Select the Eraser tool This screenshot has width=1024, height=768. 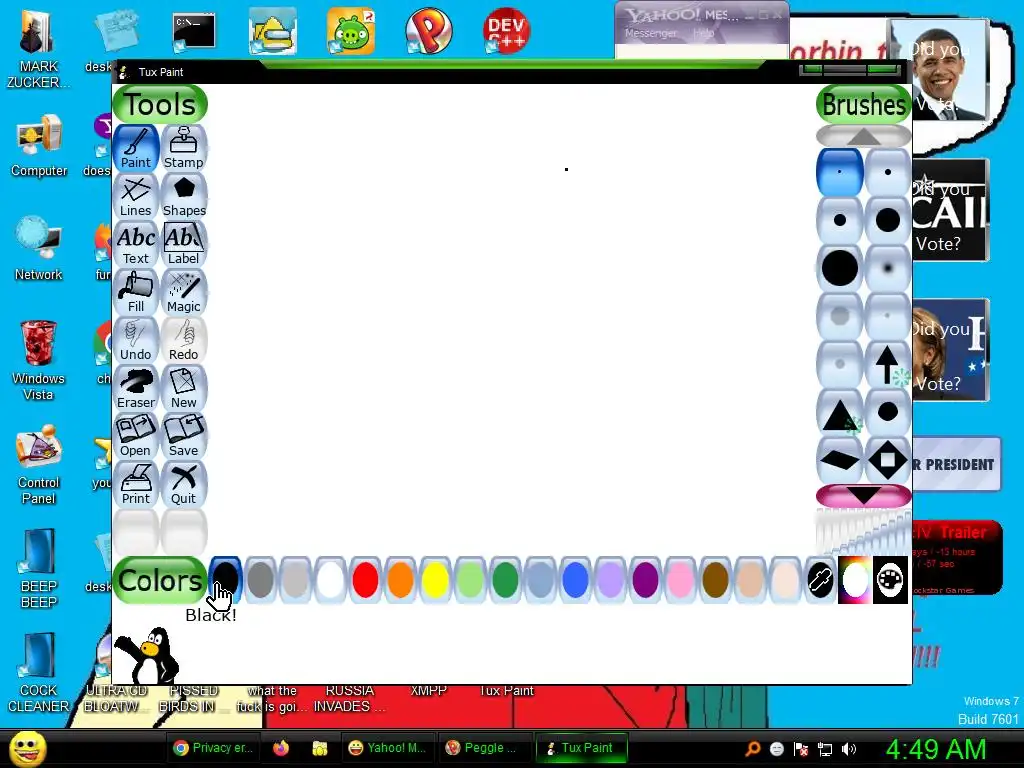pyautogui.click(x=136, y=388)
